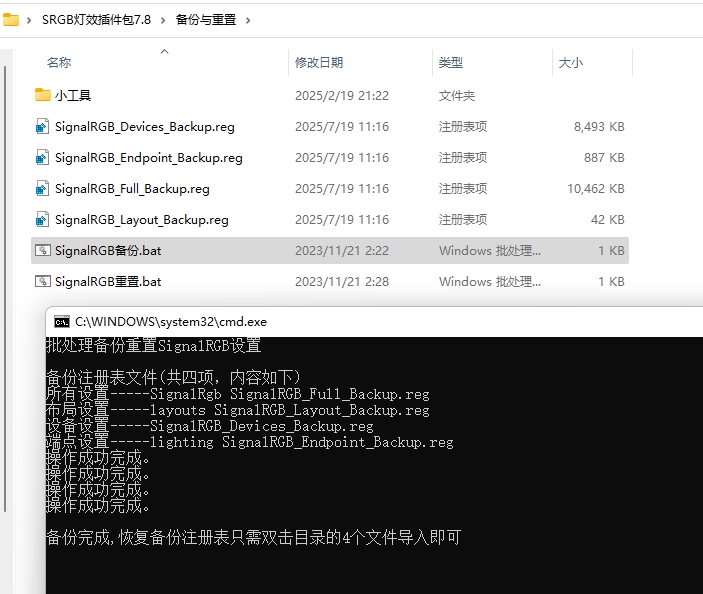Select the SignalRGB_Devices_Backup.reg file icon

point(42,126)
